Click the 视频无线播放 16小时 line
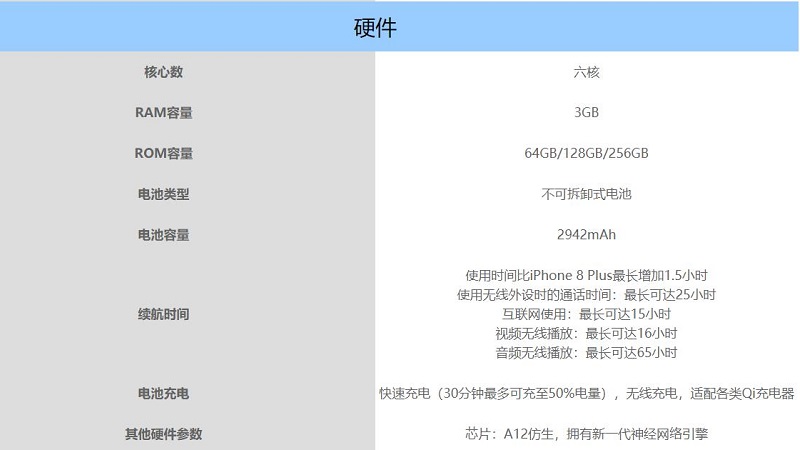The width and height of the screenshot is (800, 450). pyautogui.click(x=586, y=334)
